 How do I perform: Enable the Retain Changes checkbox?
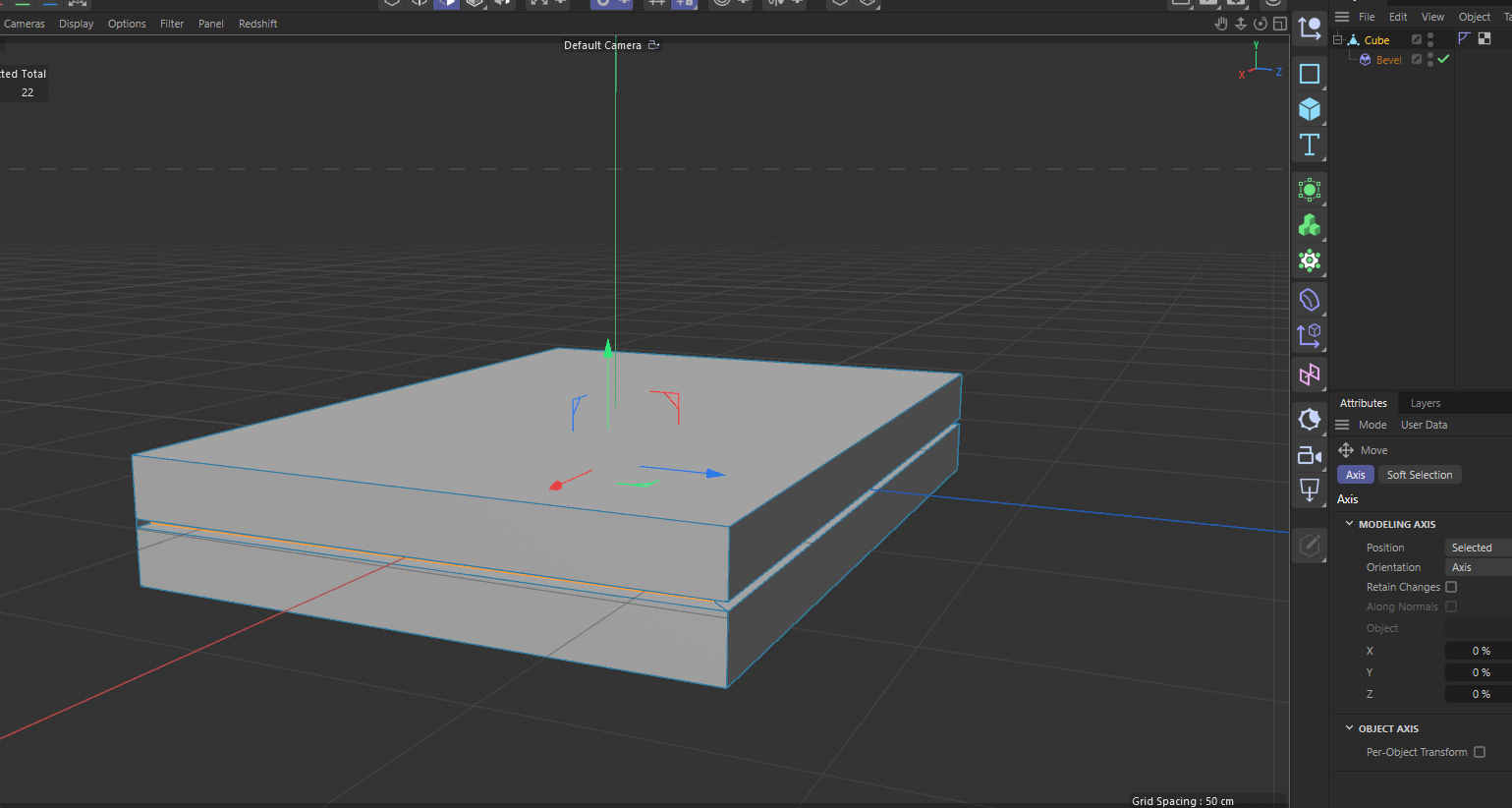point(1451,587)
